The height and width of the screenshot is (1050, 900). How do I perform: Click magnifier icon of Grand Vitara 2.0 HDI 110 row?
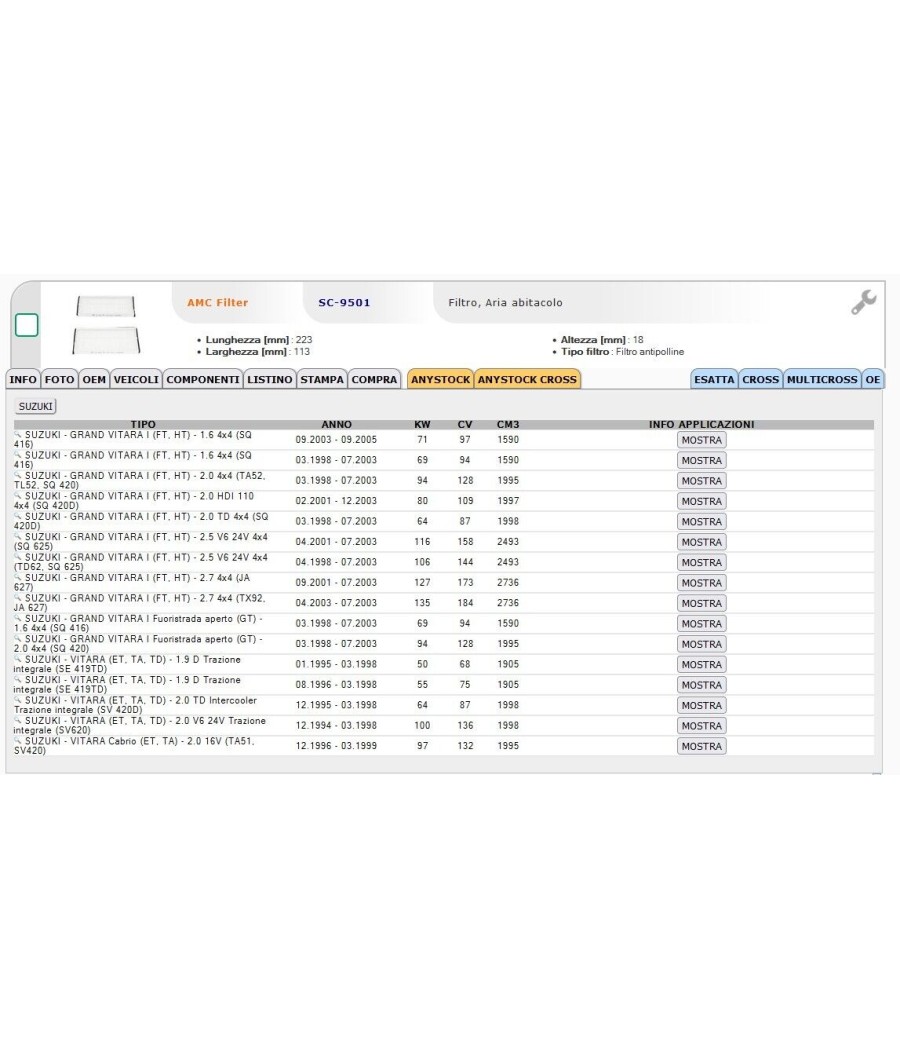18,496
